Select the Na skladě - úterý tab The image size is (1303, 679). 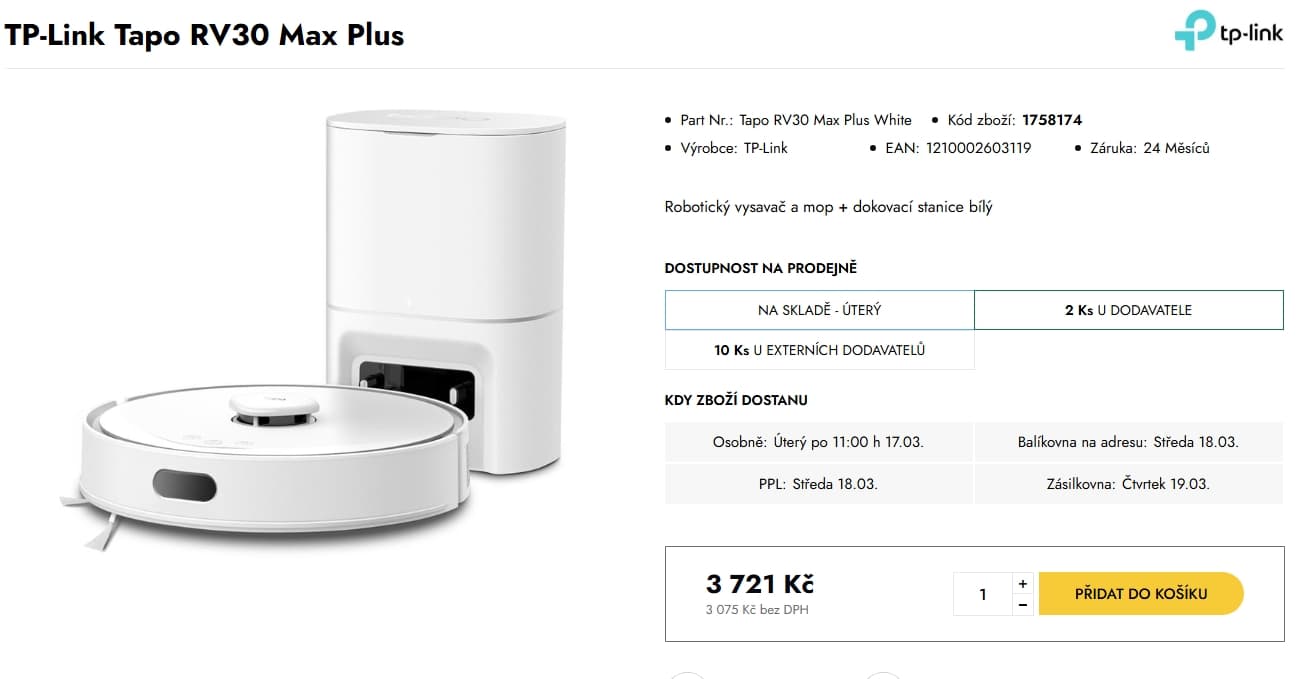tap(819, 310)
